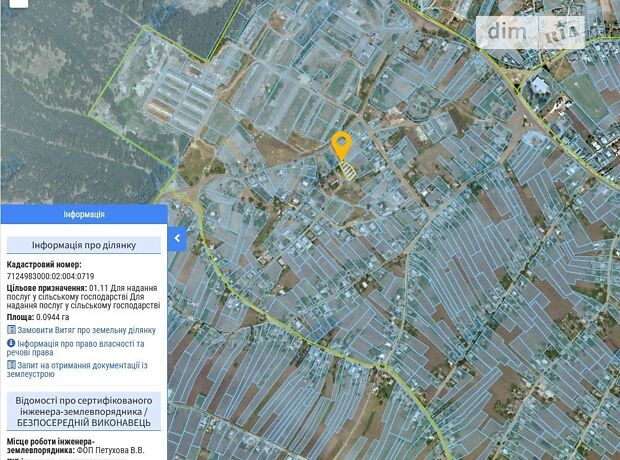The width and height of the screenshot is (620, 460).
Task: Click the Інформація про ділянку section header
Action: click(x=83, y=245)
